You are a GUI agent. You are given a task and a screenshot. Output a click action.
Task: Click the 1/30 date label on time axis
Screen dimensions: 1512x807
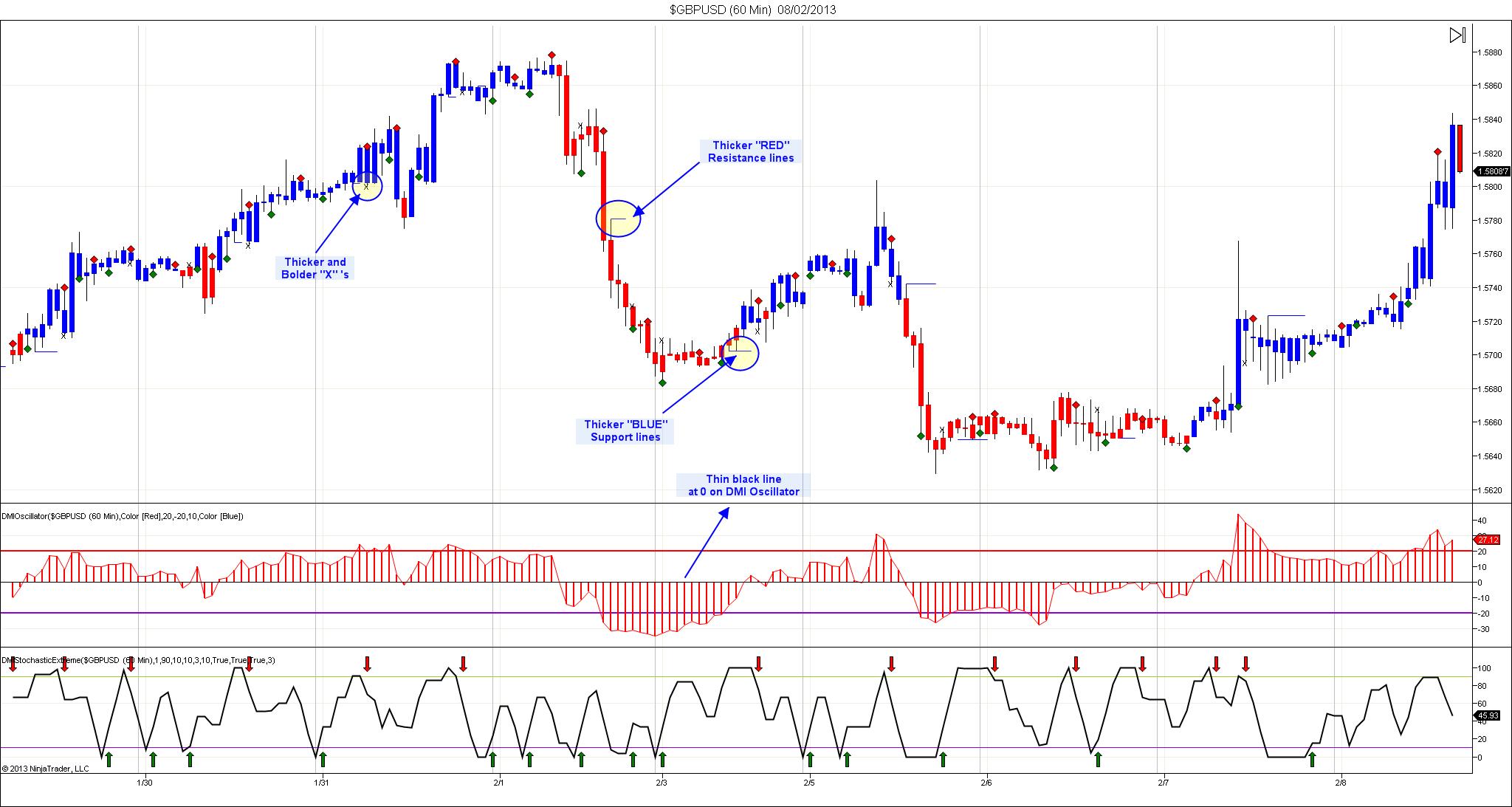point(145,783)
